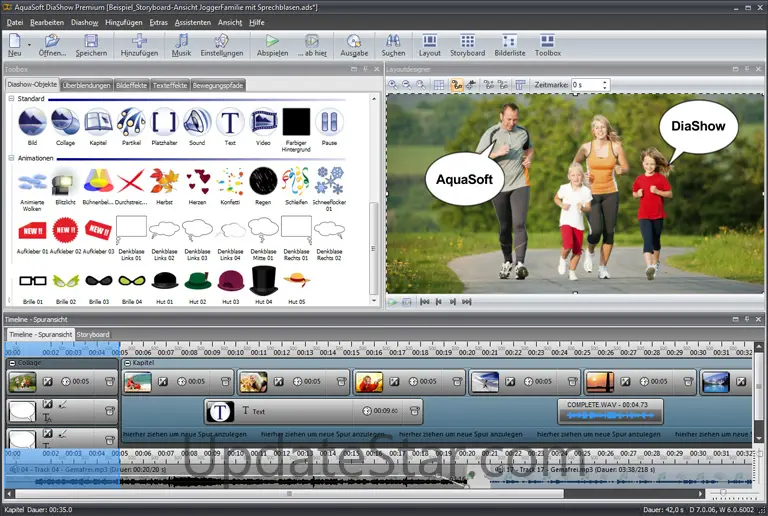
Task: Select the Partikel object in Toolbox
Action: coord(131,123)
